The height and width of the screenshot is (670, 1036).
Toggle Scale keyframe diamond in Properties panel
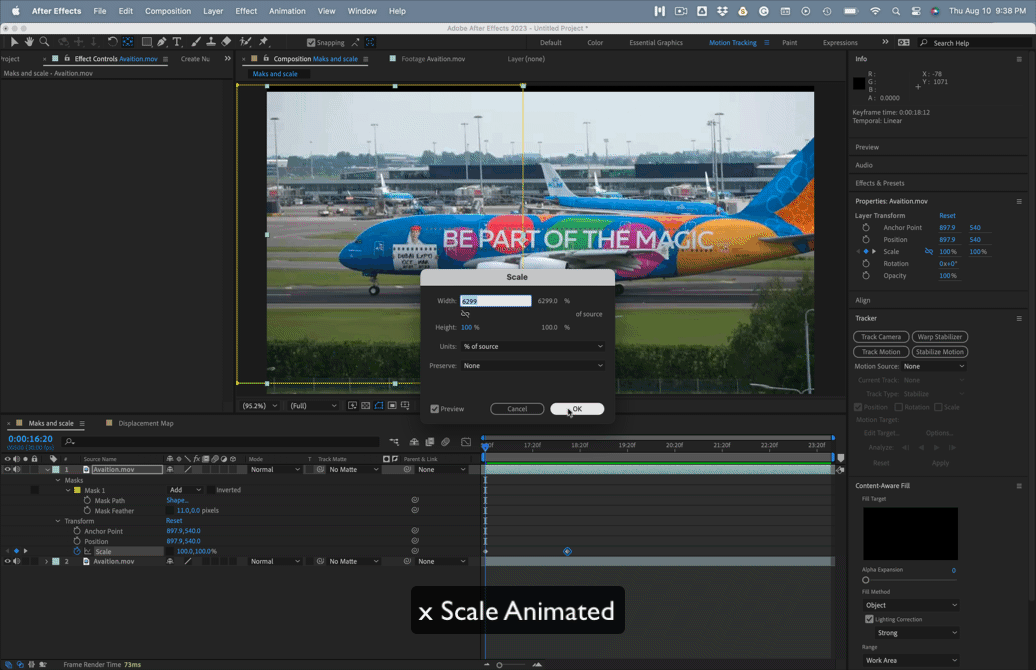(x=866, y=252)
